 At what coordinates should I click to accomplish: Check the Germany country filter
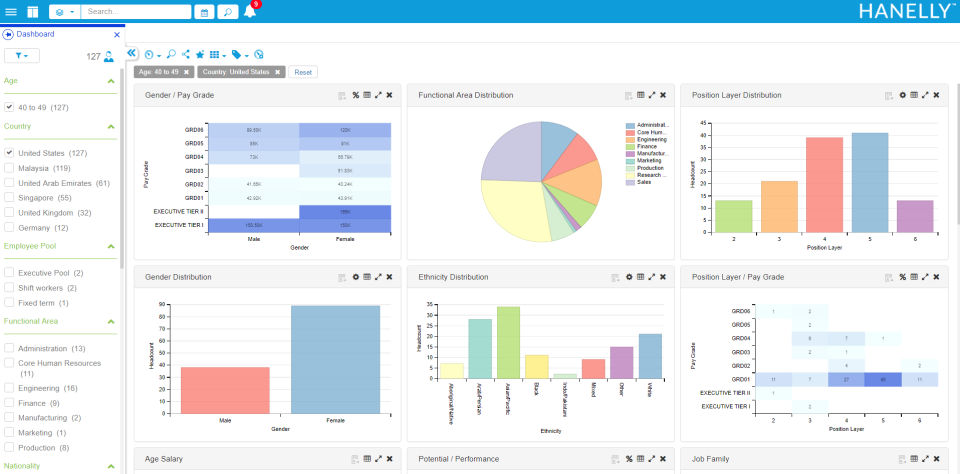[x=9, y=227]
